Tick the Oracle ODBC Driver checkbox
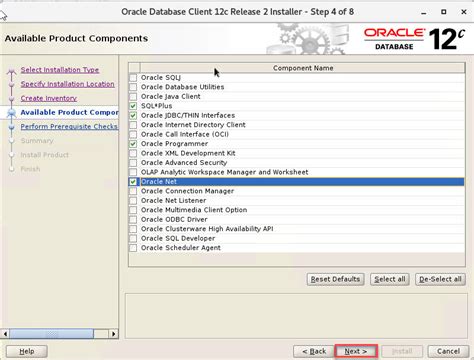The width and height of the screenshot is (474, 360). pos(133,220)
